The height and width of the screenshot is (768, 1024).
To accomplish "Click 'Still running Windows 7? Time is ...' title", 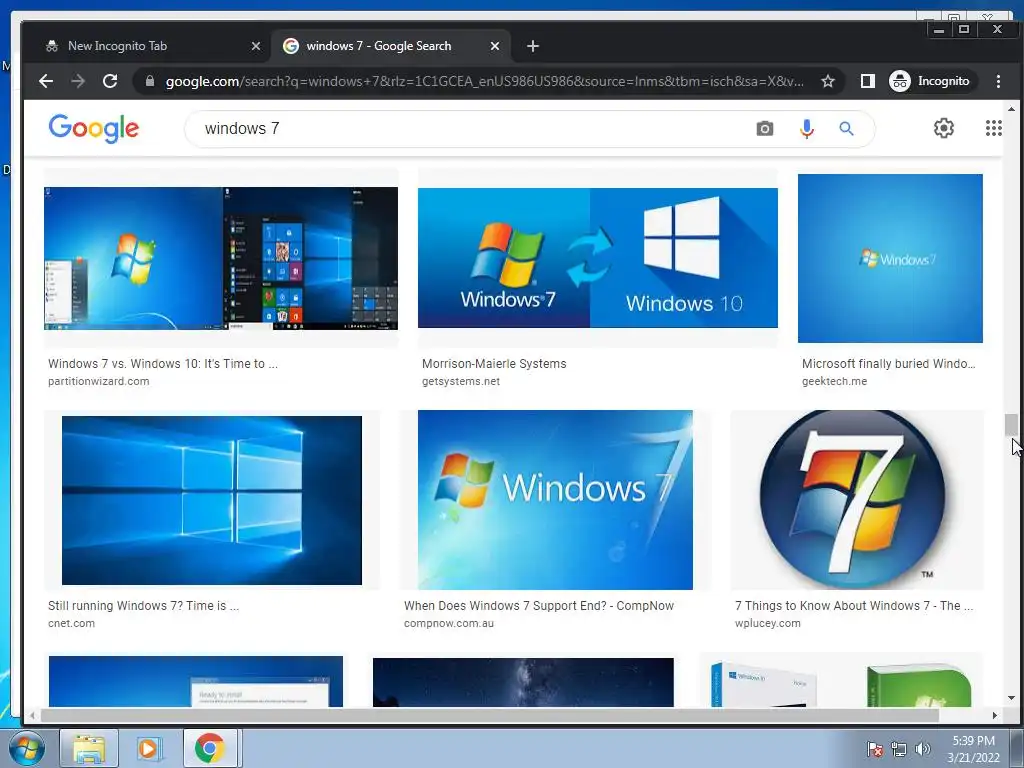I will click(x=143, y=606).
